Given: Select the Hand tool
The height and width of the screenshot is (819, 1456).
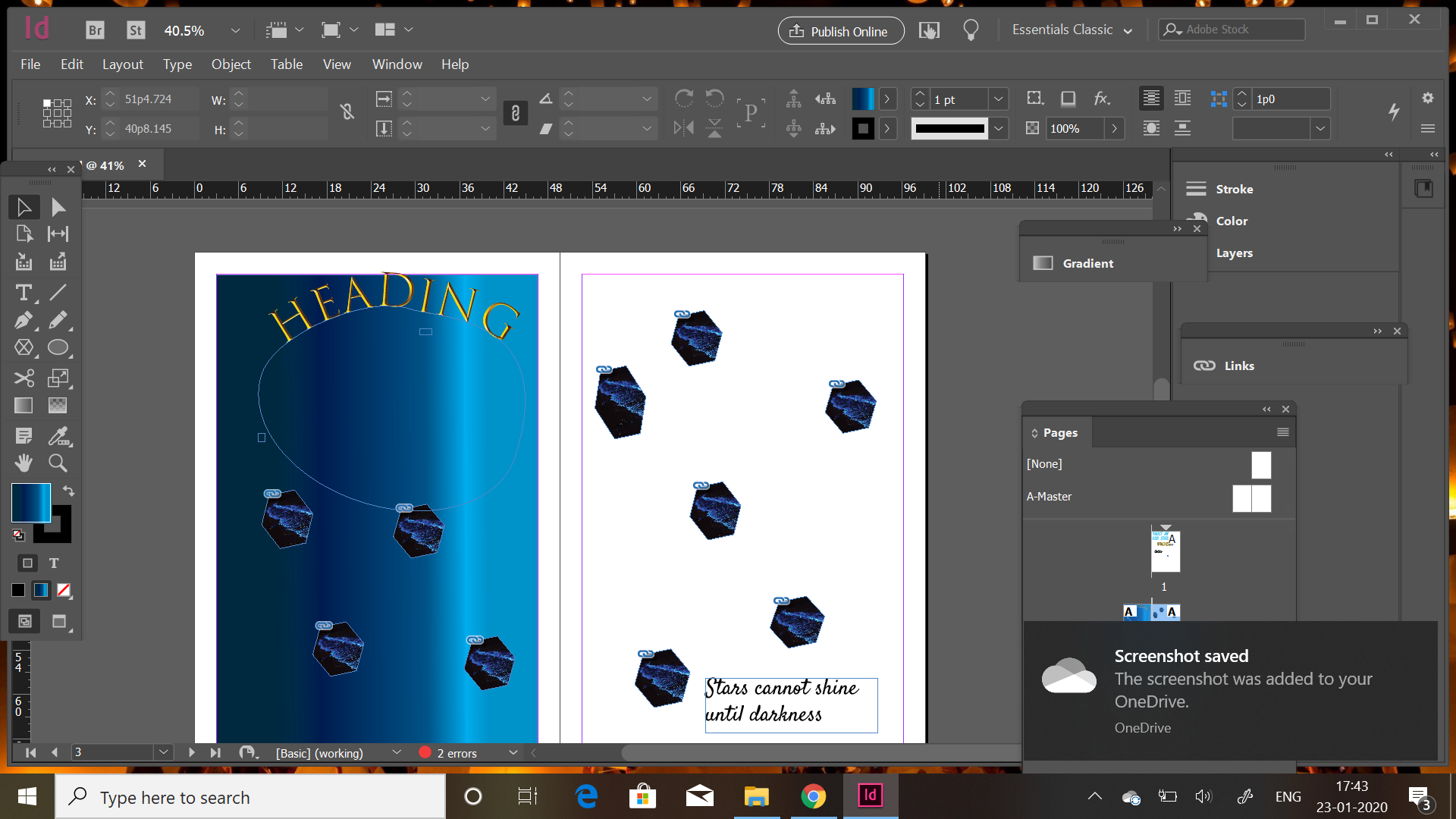Looking at the screenshot, I should (24, 463).
